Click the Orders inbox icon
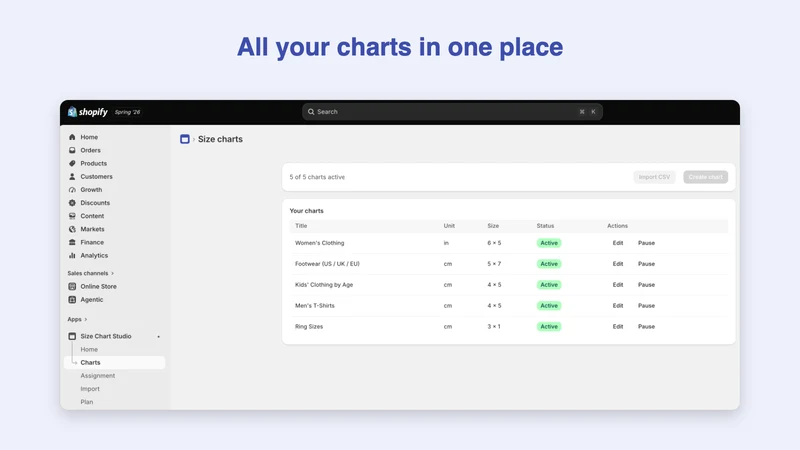Screen dimensions: 800x450 tap(72, 150)
